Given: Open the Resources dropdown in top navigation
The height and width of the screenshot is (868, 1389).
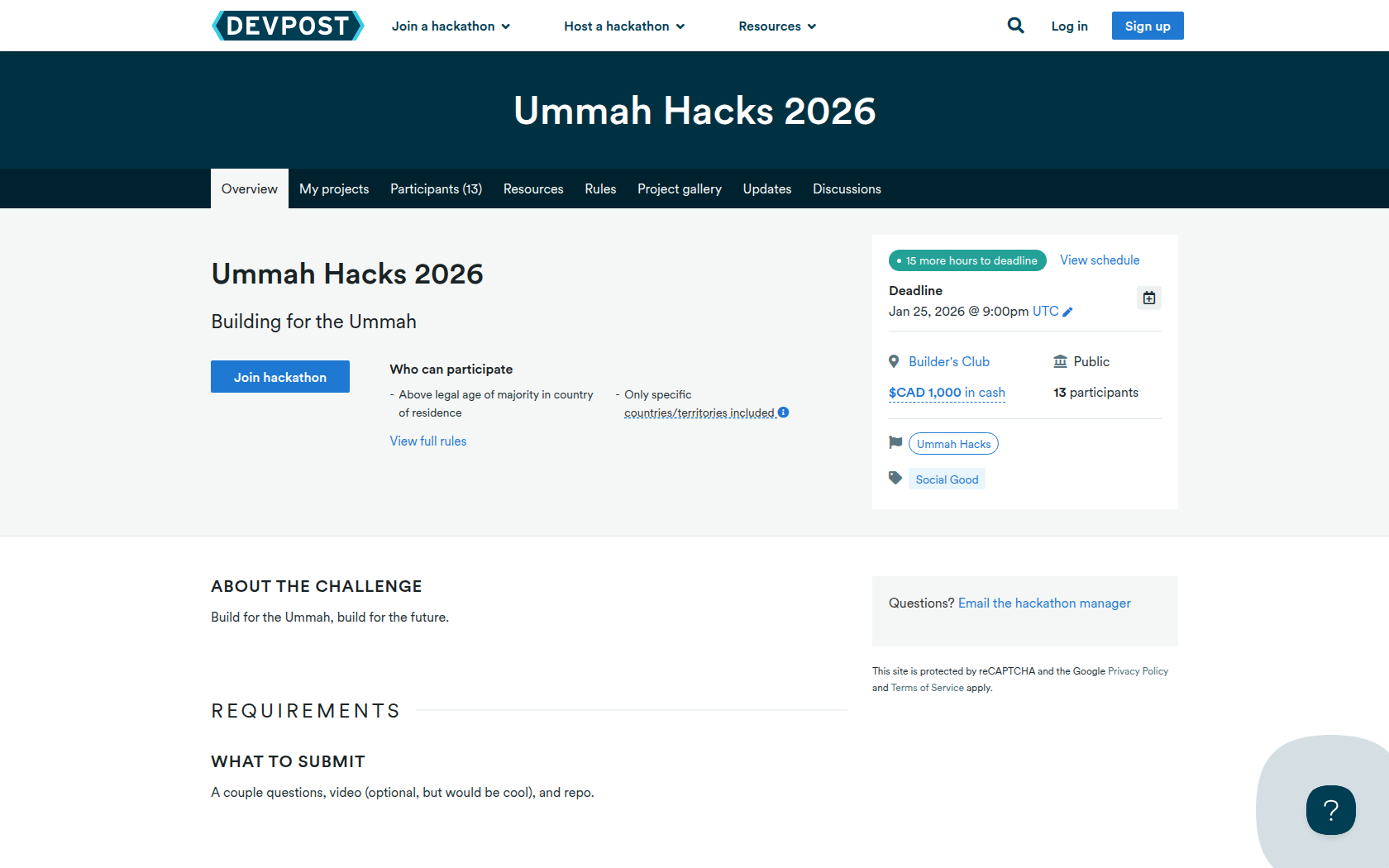Looking at the screenshot, I should click(x=777, y=26).
